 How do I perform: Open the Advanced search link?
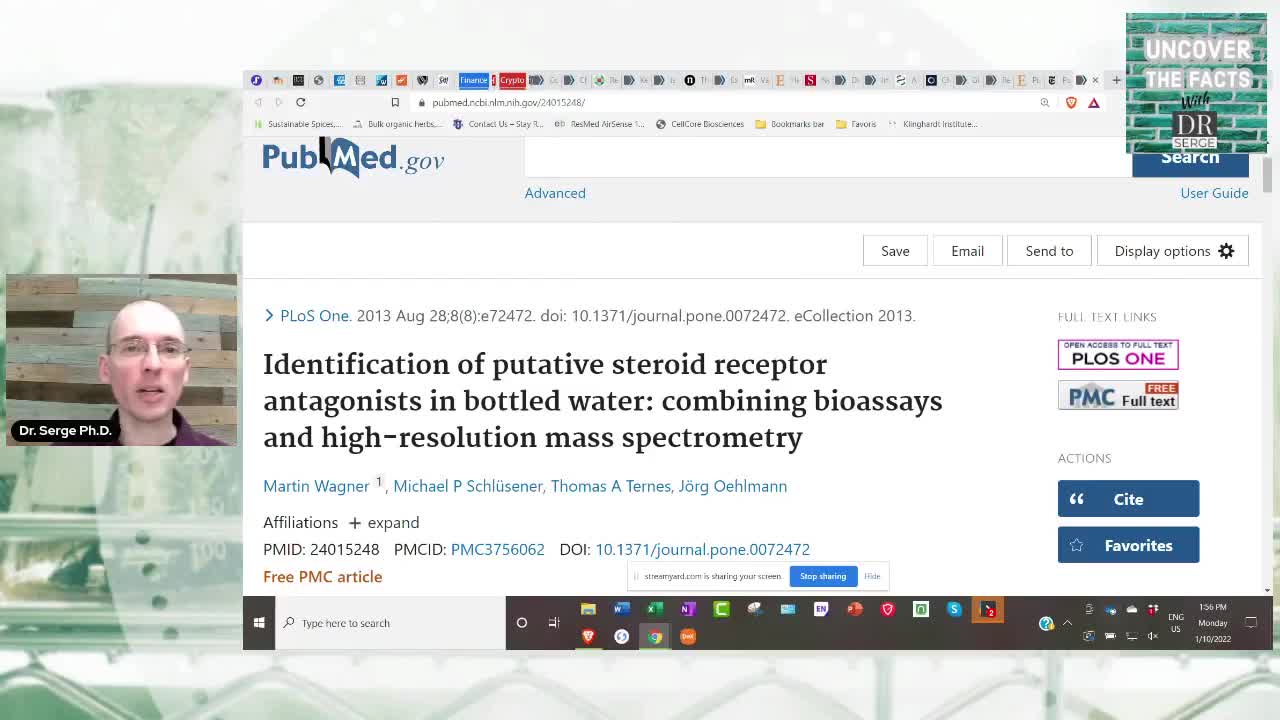click(x=555, y=193)
